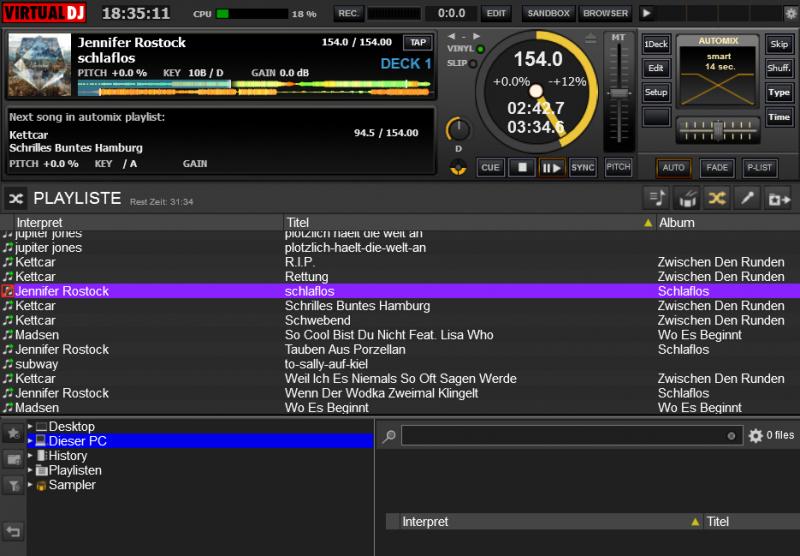Click the D effect knob
Screen dimensions: 800x556
point(458,130)
